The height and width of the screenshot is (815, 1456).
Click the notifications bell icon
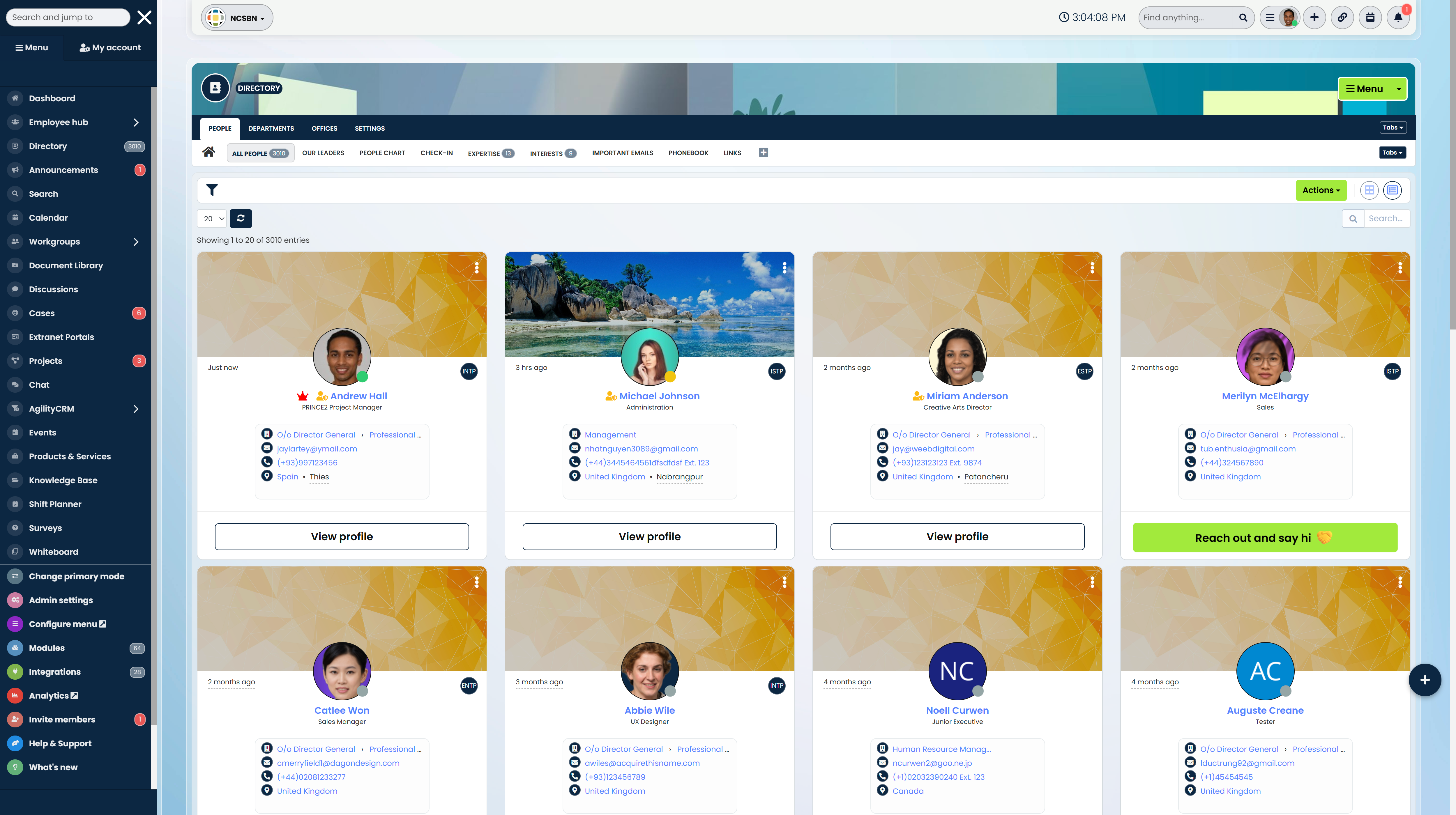pos(1398,17)
